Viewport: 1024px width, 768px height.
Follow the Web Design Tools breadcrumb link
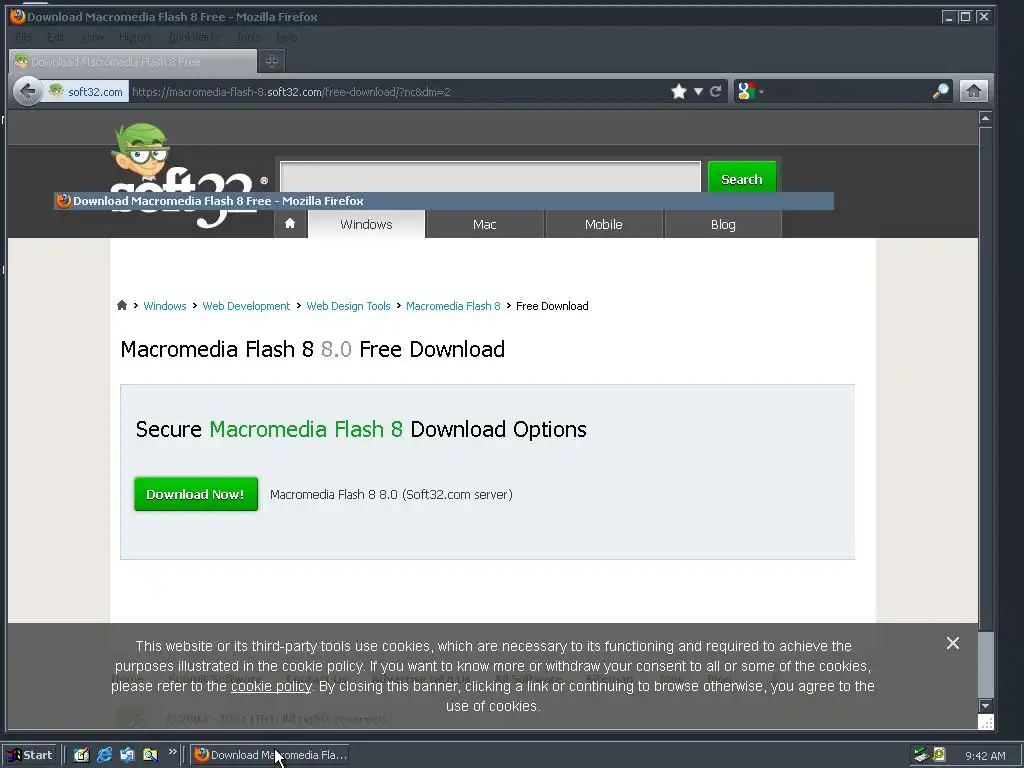tap(348, 306)
